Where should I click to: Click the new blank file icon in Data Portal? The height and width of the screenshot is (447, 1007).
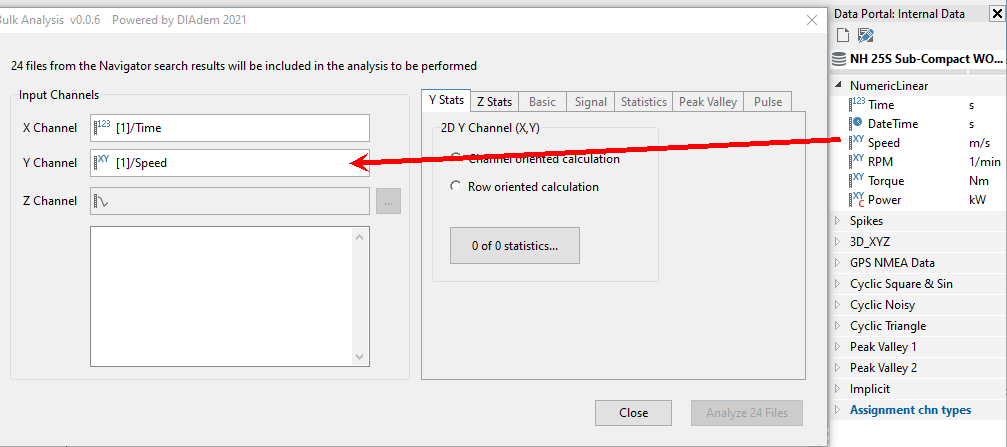842,36
